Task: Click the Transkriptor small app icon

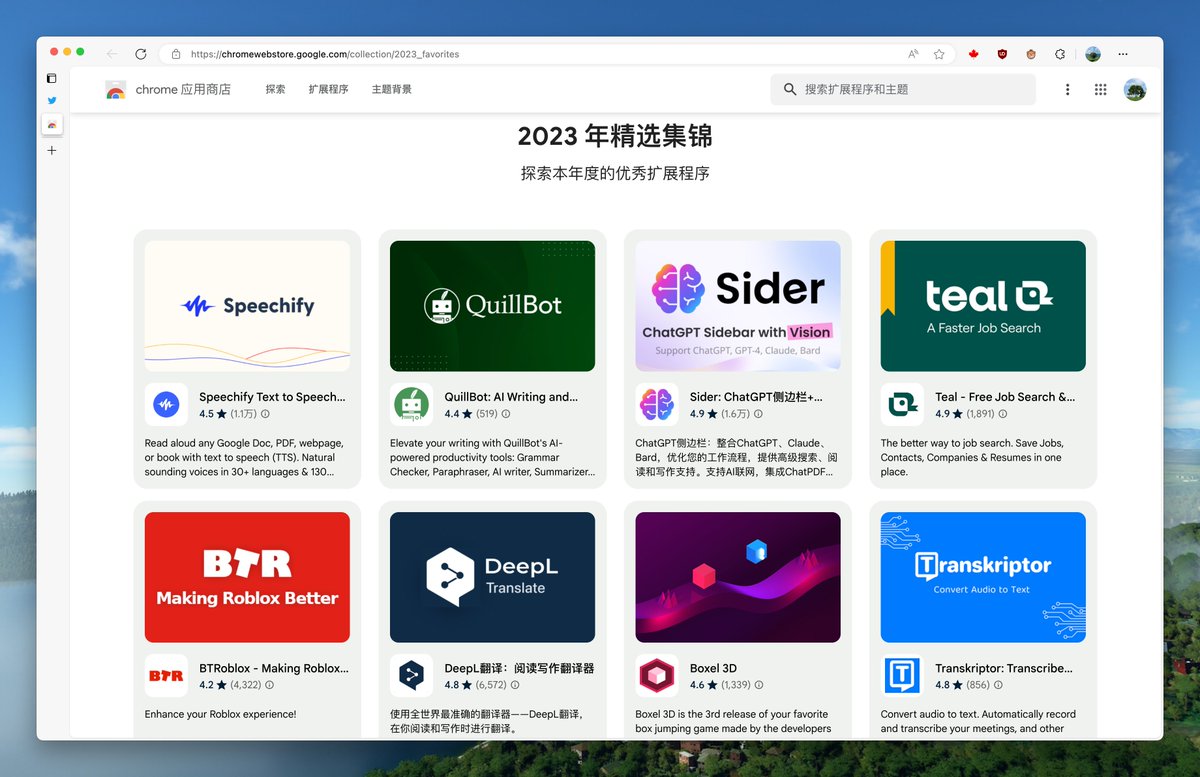Action: pos(902,676)
